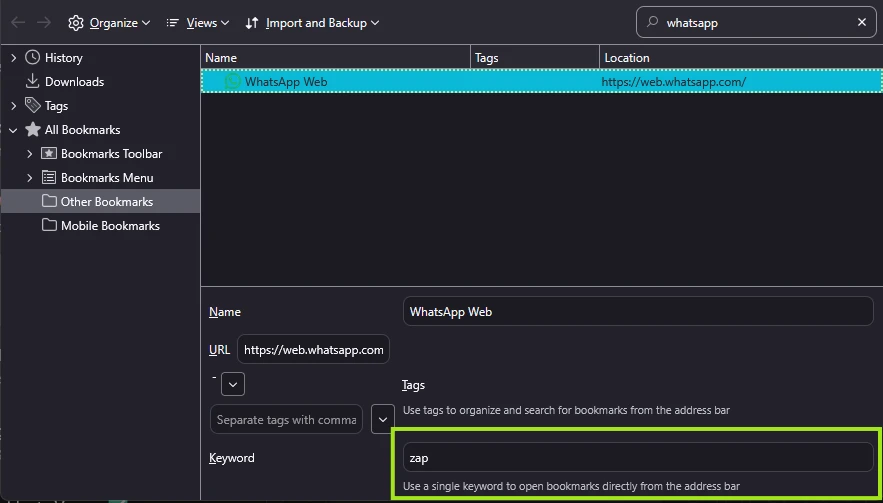
Task: Open the Views menu
Action: click(198, 23)
